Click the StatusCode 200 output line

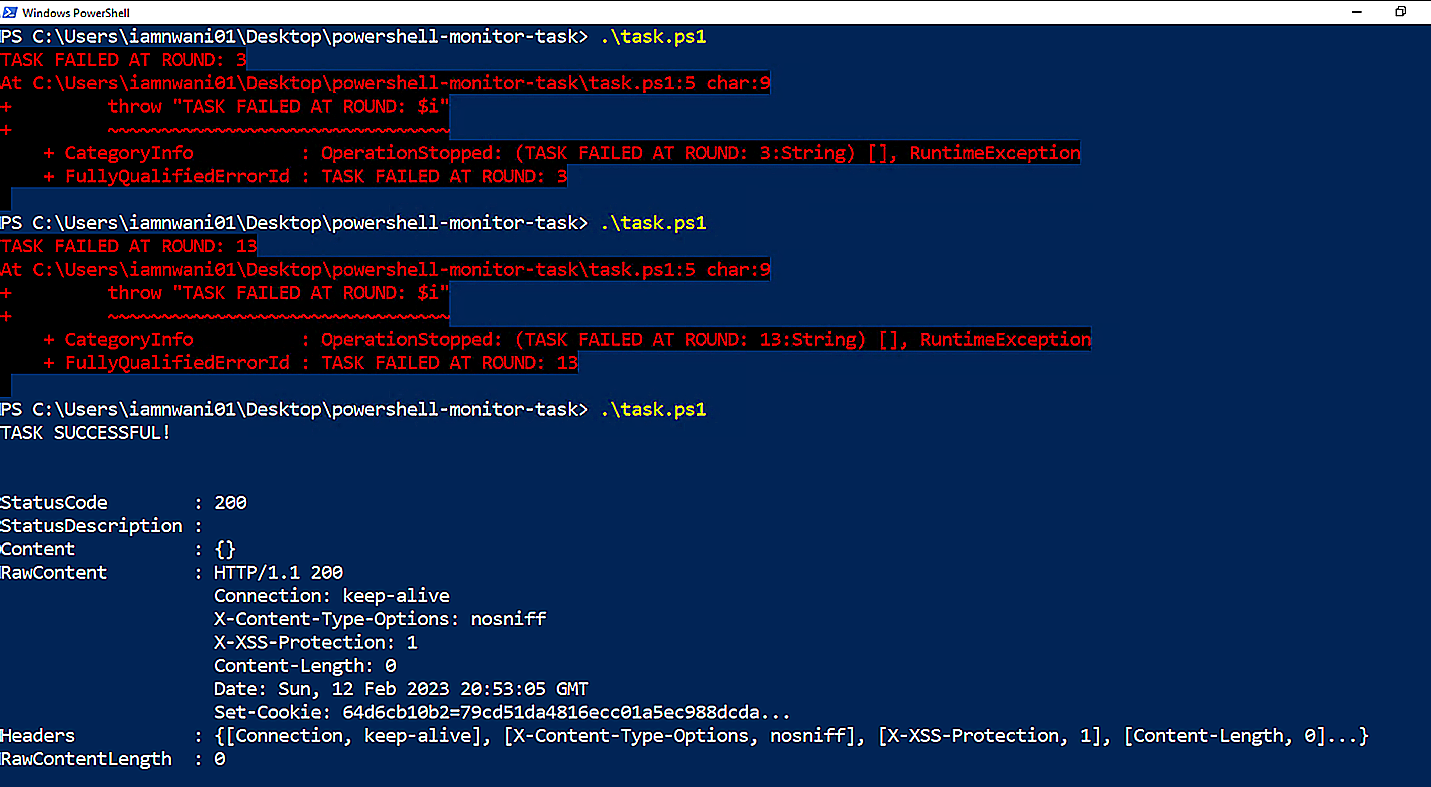[x=120, y=502]
